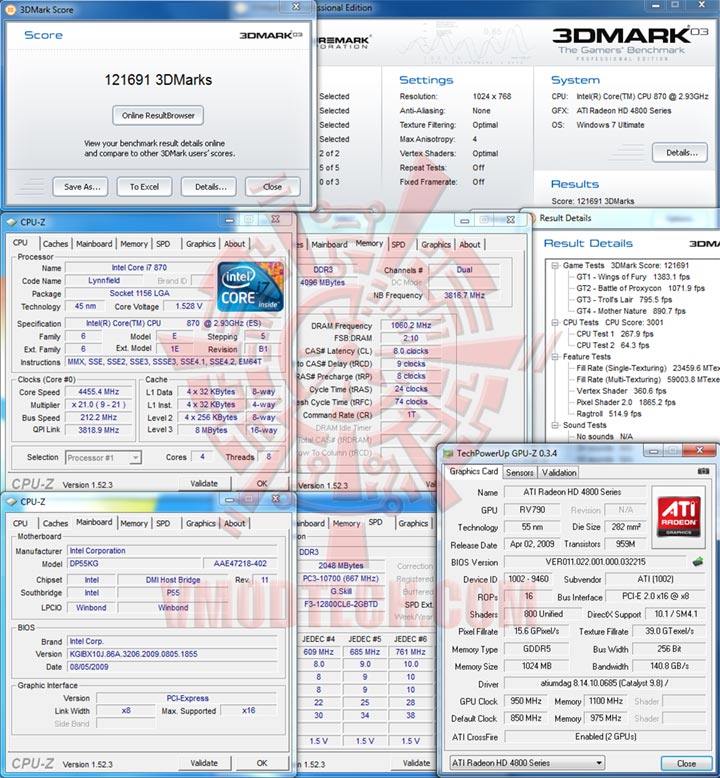The width and height of the screenshot is (720, 778).
Task: Click the Intel Core i7 logo in CPU-Z
Action: (251, 287)
